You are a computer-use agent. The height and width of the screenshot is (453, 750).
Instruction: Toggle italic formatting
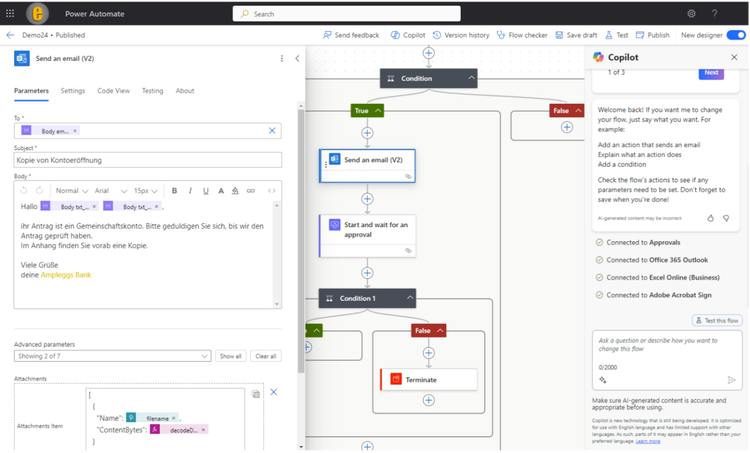(x=190, y=190)
